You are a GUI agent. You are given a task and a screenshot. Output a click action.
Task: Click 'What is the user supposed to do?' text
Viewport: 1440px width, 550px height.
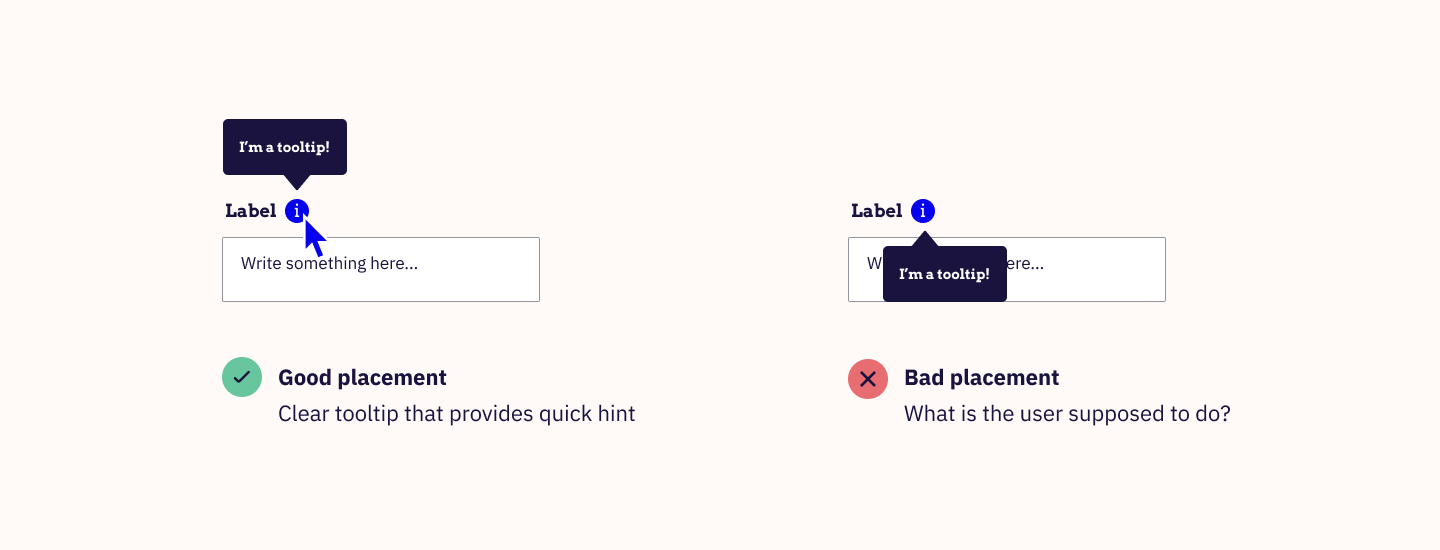(x=1067, y=414)
